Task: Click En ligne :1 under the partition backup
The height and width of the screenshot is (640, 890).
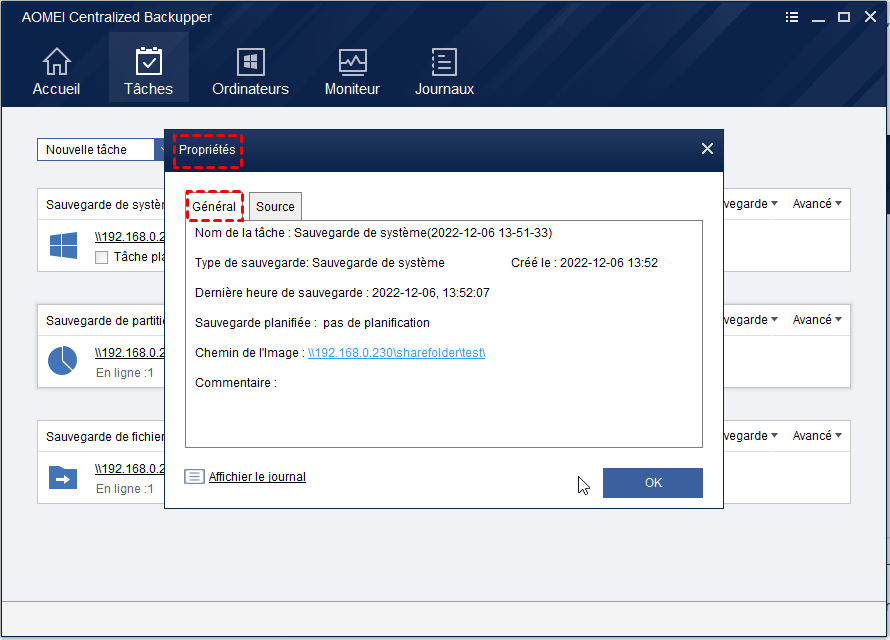Action: point(124,373)
